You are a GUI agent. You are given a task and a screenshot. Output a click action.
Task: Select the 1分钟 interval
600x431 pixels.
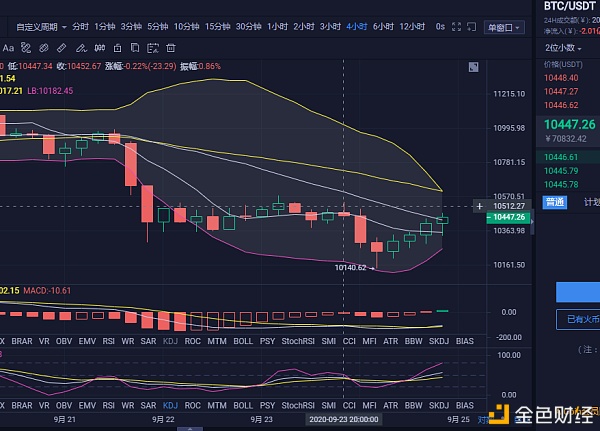tap(105, 27)
